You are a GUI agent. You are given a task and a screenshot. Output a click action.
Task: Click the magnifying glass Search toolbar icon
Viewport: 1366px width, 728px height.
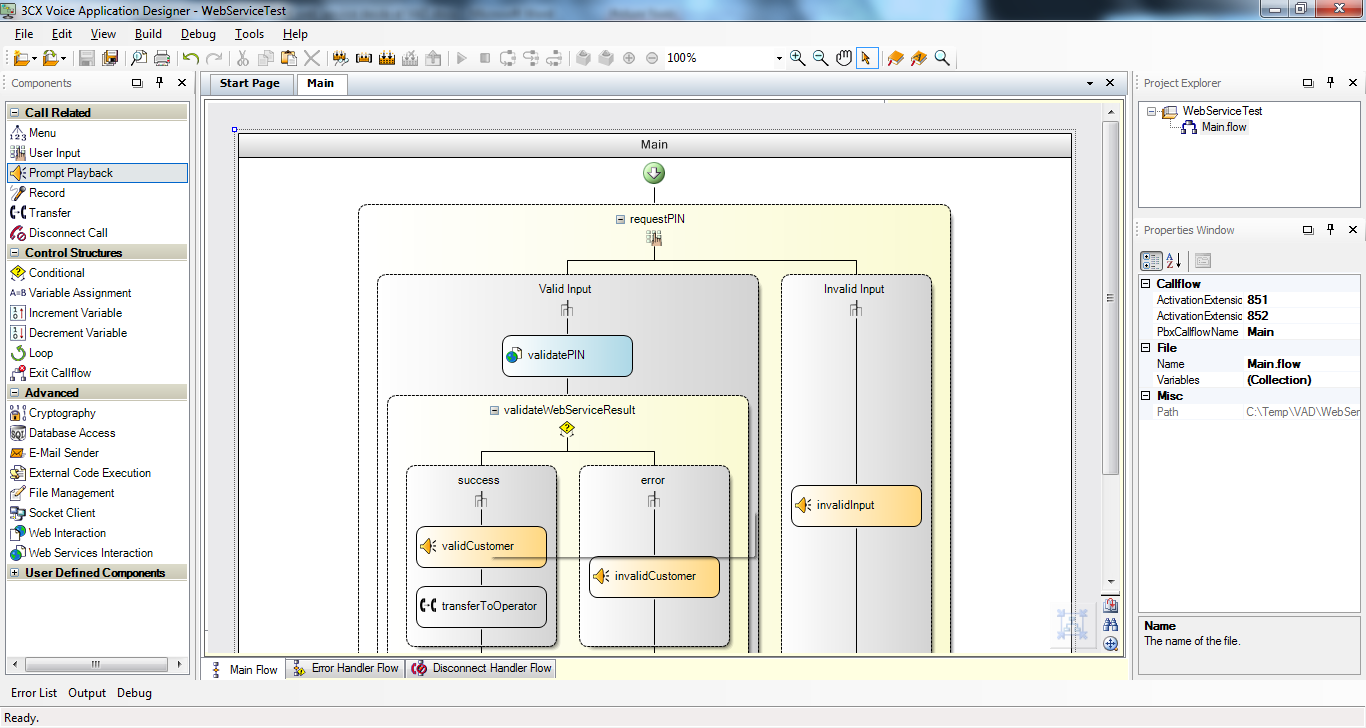[x=942, y=58]
